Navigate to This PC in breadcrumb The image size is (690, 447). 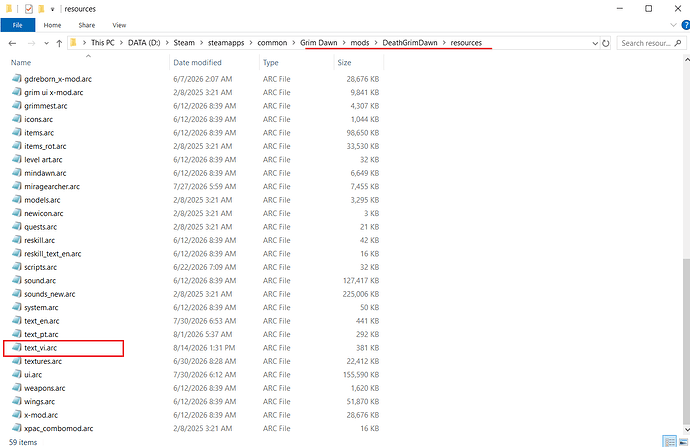tap(103, 43)
